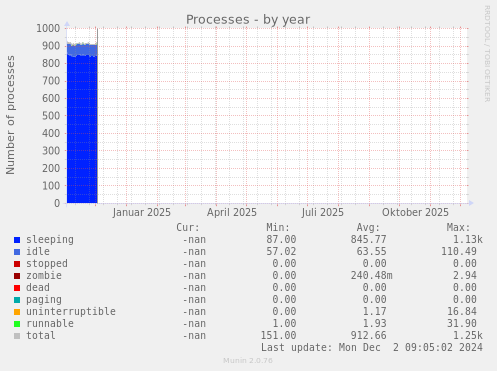Click the 'dead' legend label
The image size is (497, 371).
point(38,287)
